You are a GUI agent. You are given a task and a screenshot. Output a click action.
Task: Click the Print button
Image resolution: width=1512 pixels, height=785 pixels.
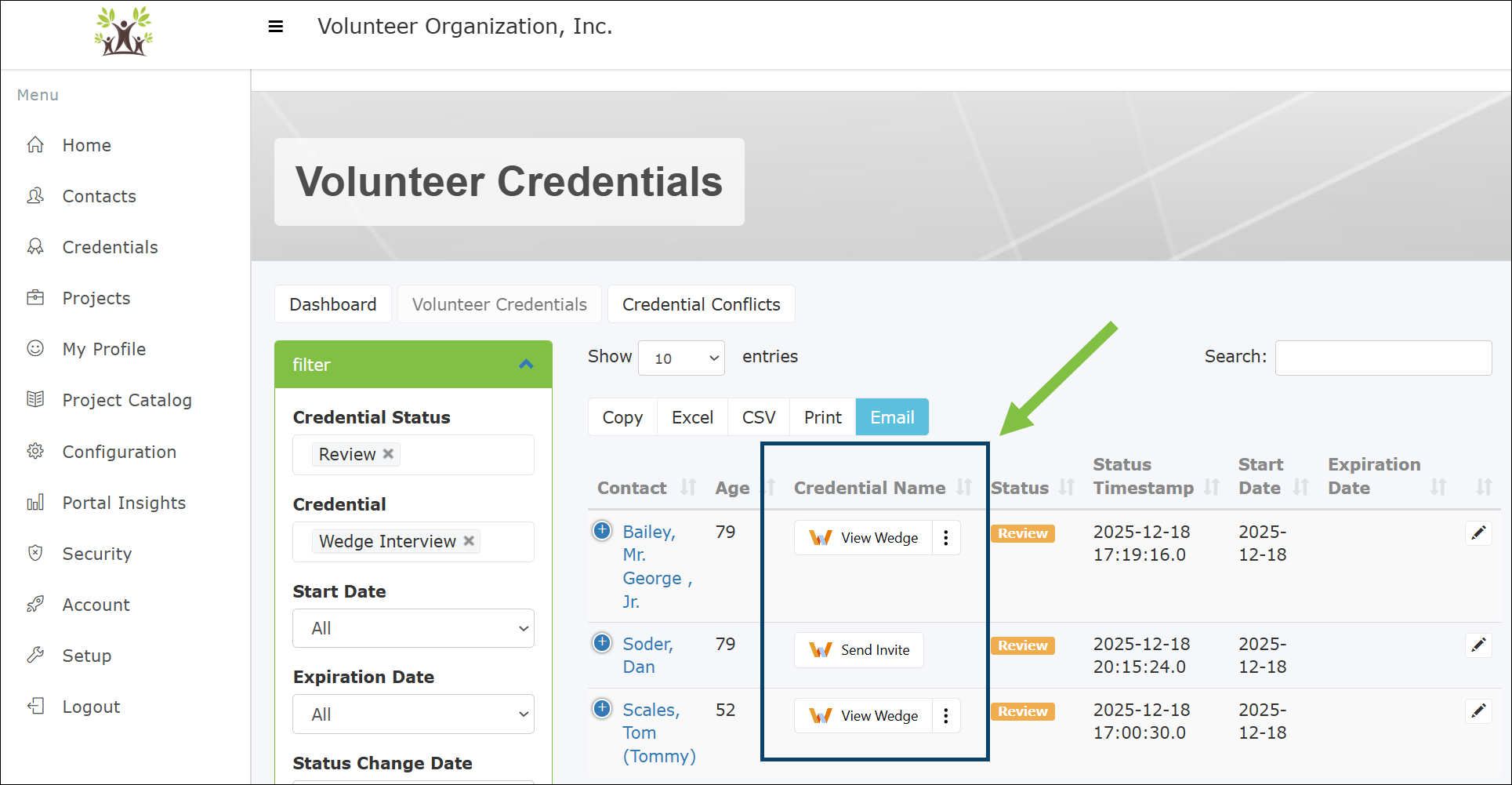(x=822, y=417)
